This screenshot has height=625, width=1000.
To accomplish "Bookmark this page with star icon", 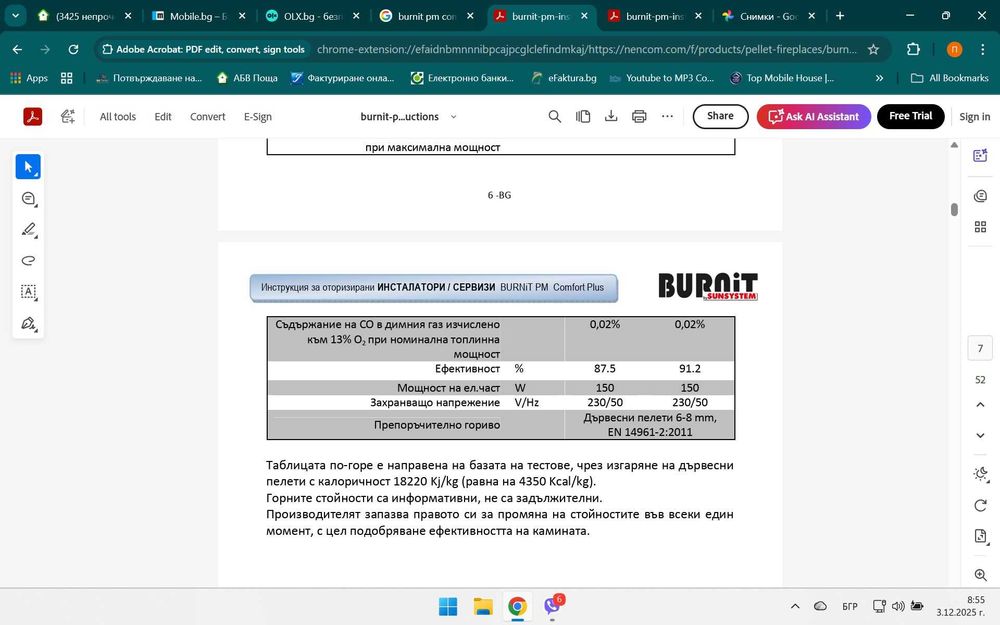I will [873, 49].
